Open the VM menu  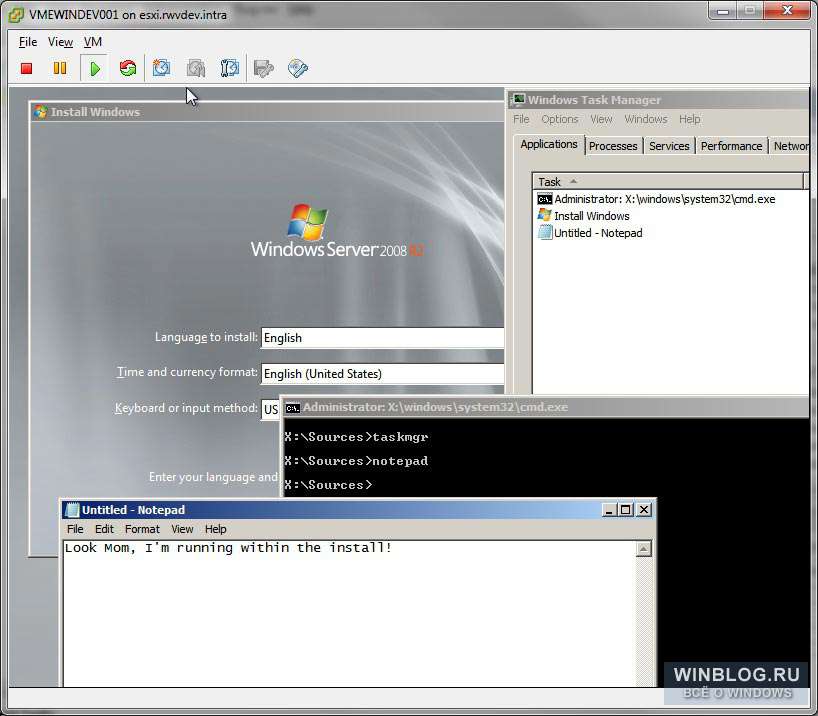point(93,42)
